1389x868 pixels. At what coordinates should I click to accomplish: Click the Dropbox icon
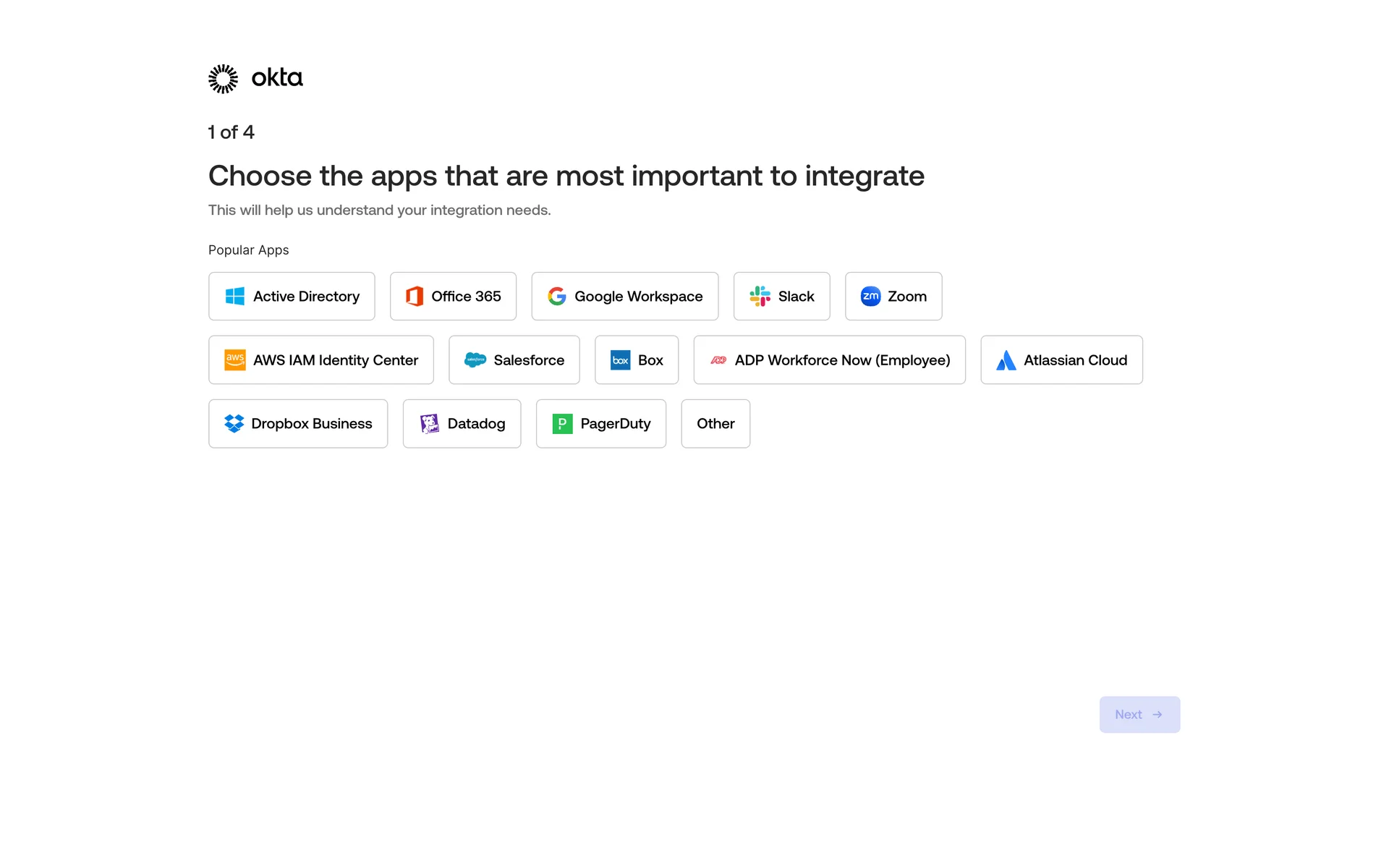(x=234, y=423)
